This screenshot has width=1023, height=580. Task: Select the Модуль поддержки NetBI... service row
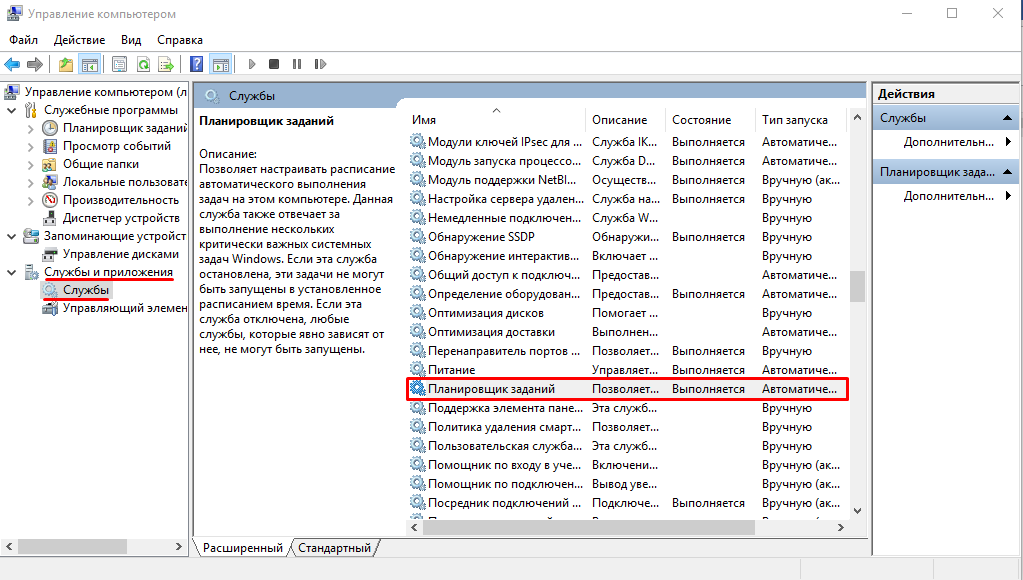click(x=628, y=180)
